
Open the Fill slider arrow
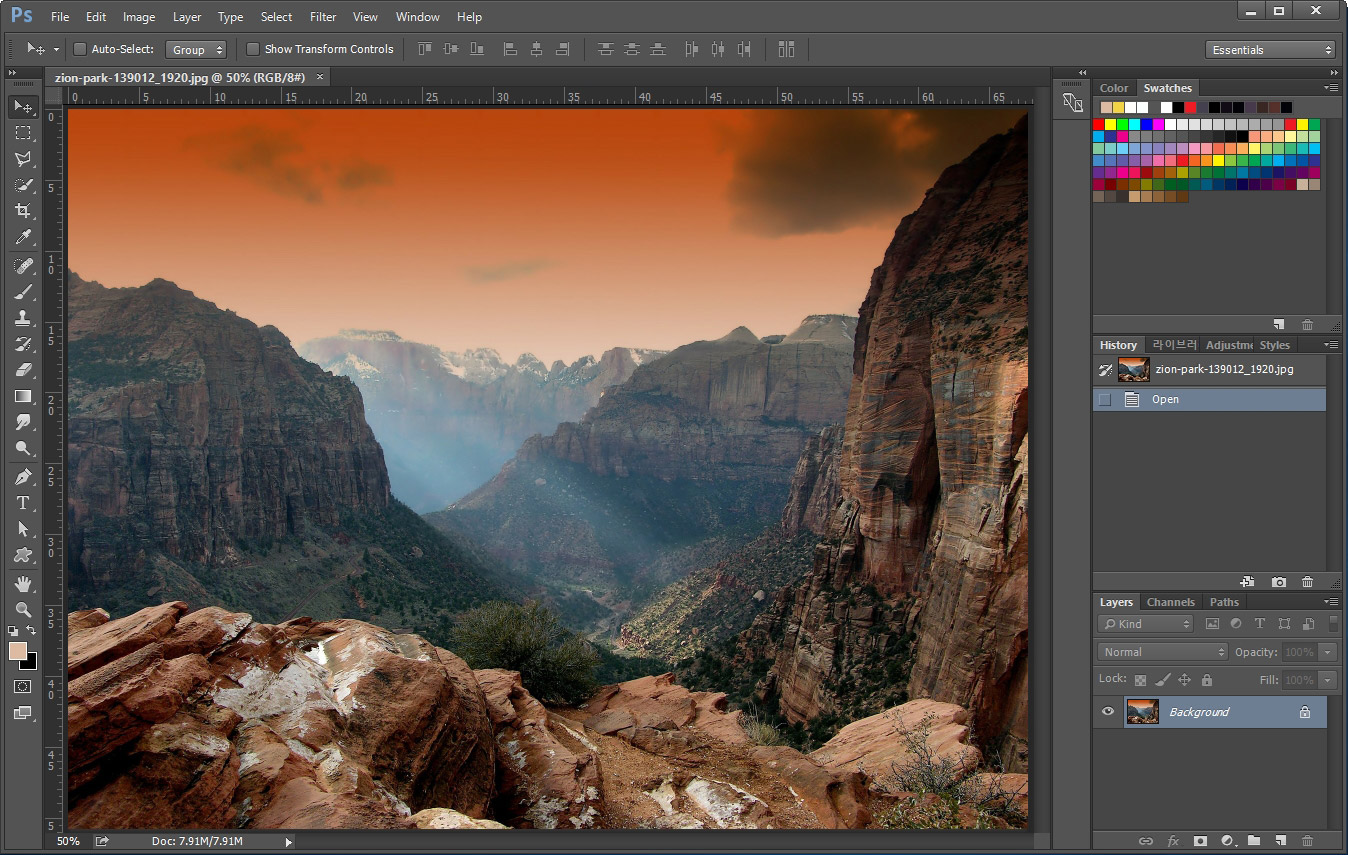(x=1328, y=680)
